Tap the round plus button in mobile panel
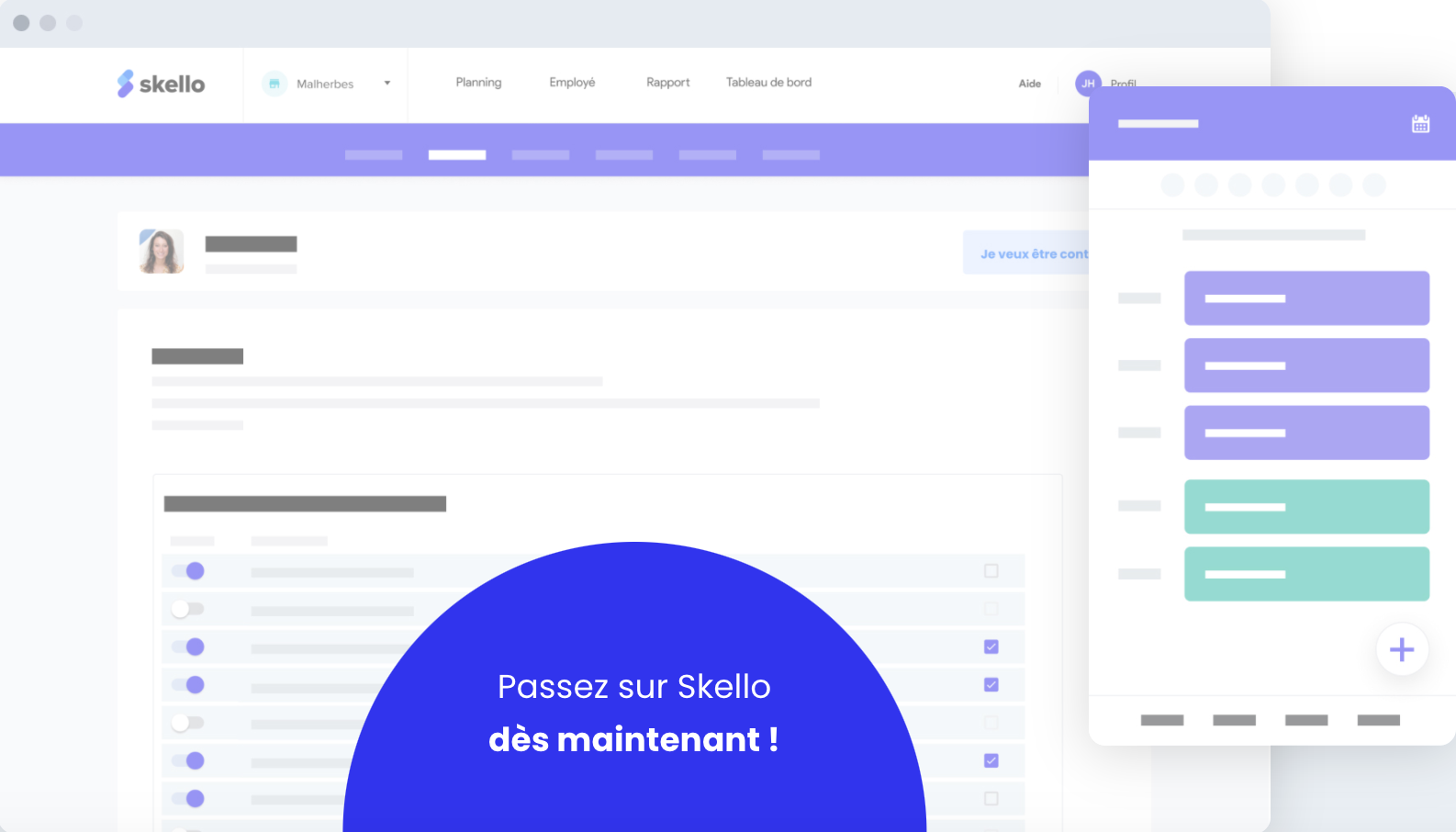 tap(1402, 649)
